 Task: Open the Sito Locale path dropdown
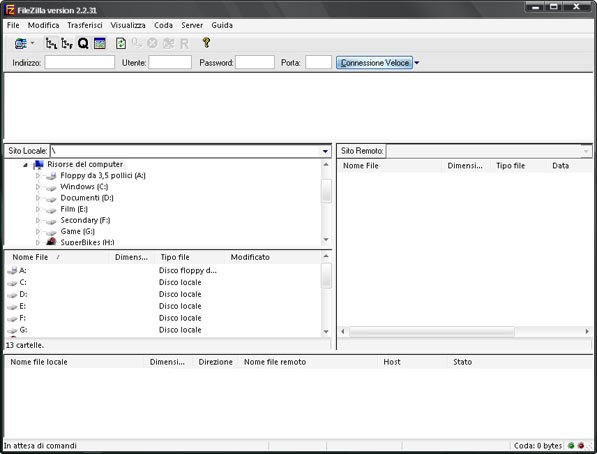pyautogui.click(x=325, y=151)
